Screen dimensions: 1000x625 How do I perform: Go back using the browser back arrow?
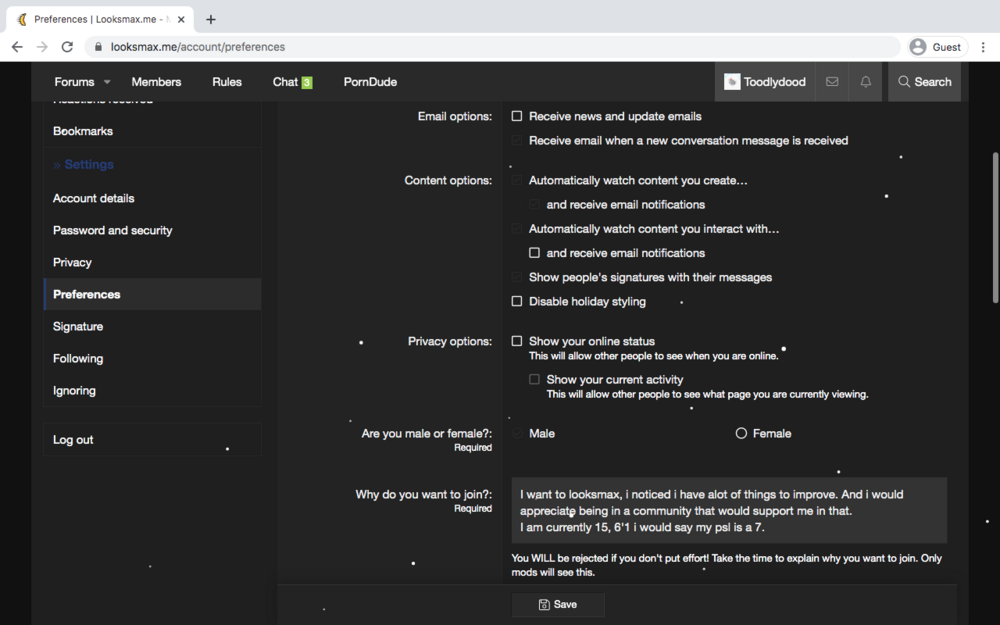coord(17,47)
